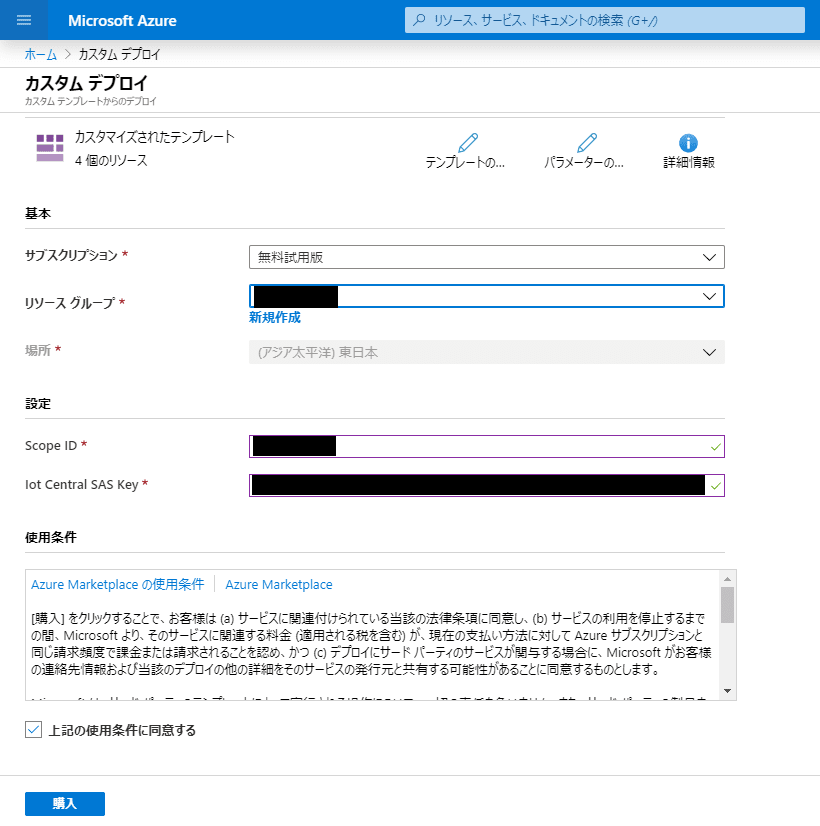The image size is (820, 826).
Task: Click the Edit template pencil icon
Action: 468,142
